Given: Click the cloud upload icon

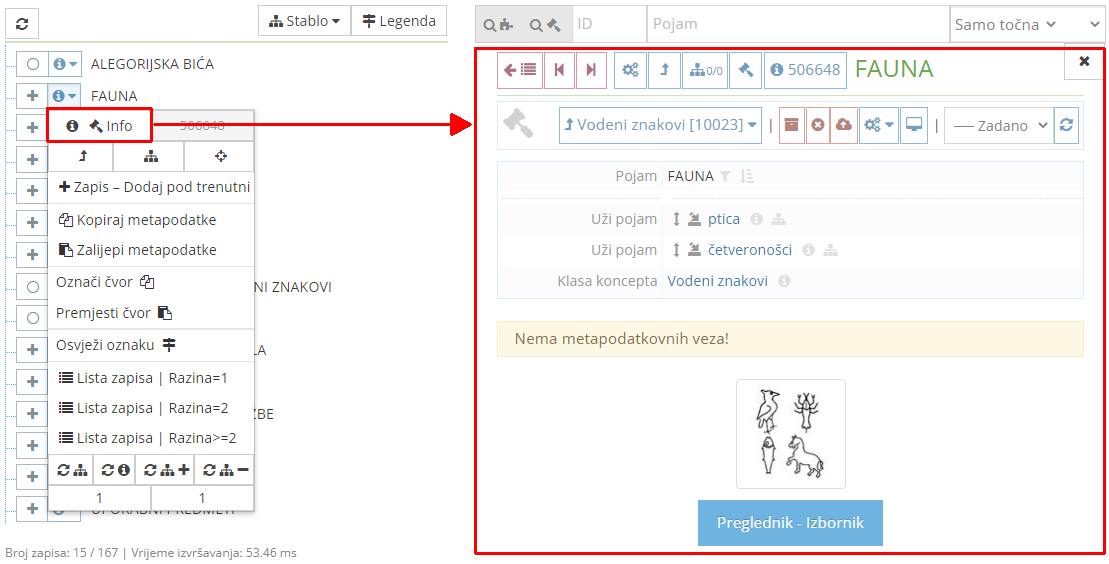Looking at the screenshot, I should pyautogui.click(x=844, y=125).
